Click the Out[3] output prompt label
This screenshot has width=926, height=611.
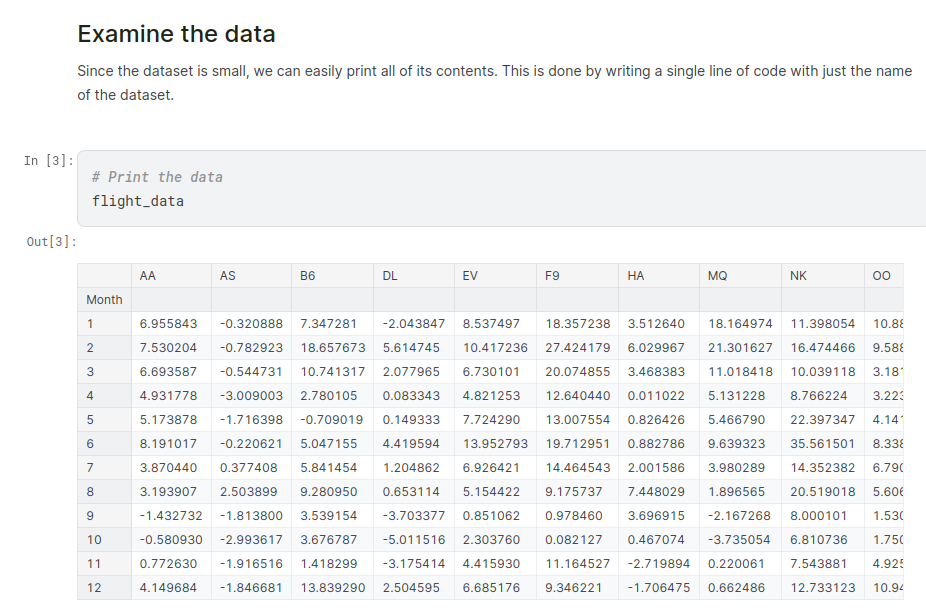point(52,242)
